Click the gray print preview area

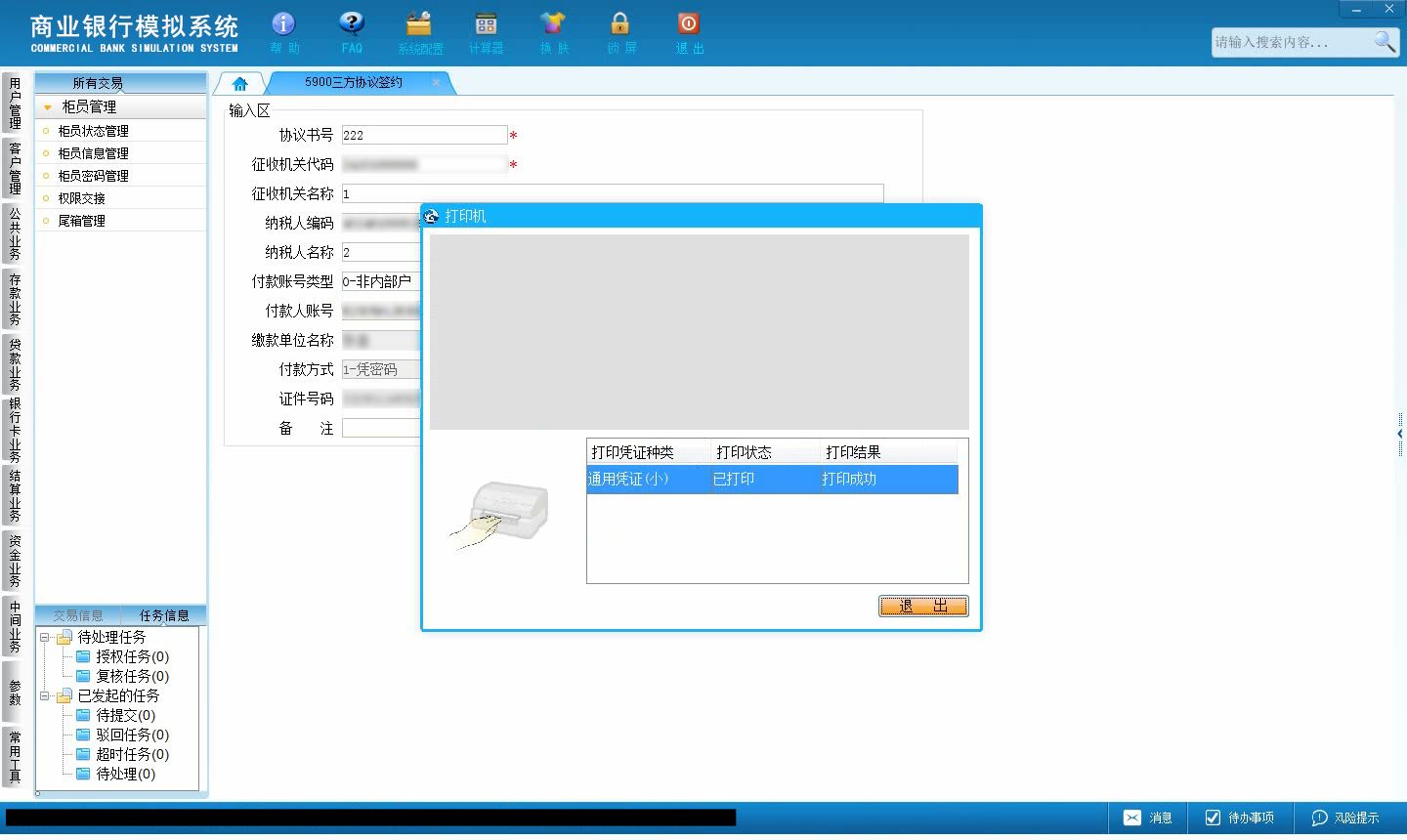(700, 332)
